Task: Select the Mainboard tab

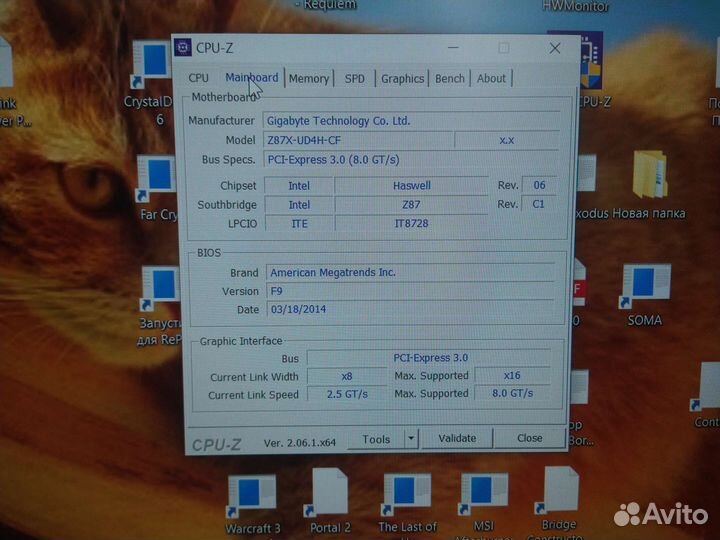Action: tap(252, 78)
